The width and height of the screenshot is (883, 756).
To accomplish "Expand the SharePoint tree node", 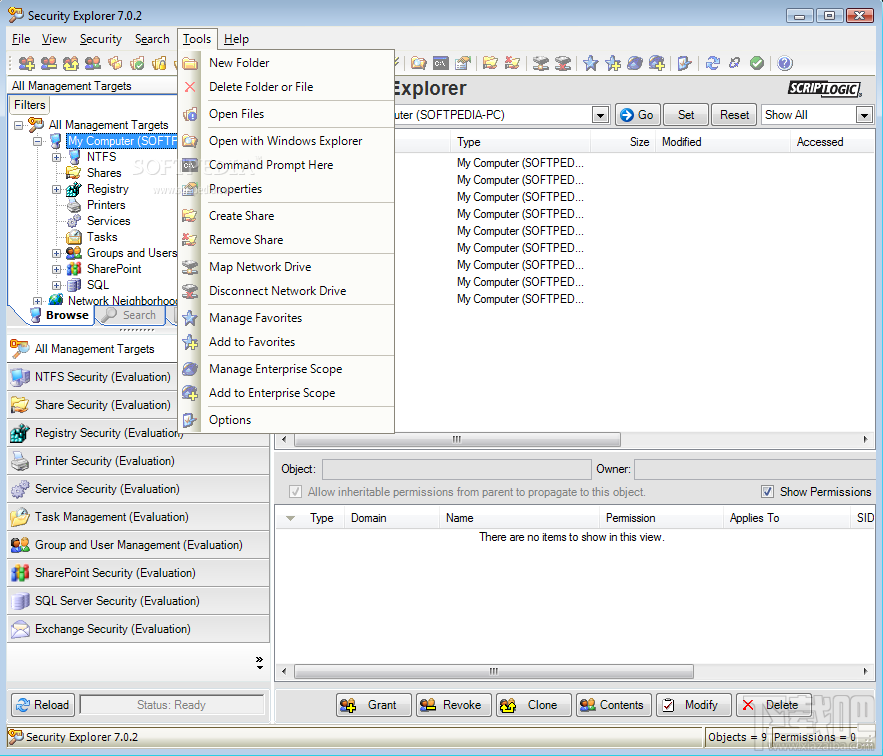I will pos(56,269).
